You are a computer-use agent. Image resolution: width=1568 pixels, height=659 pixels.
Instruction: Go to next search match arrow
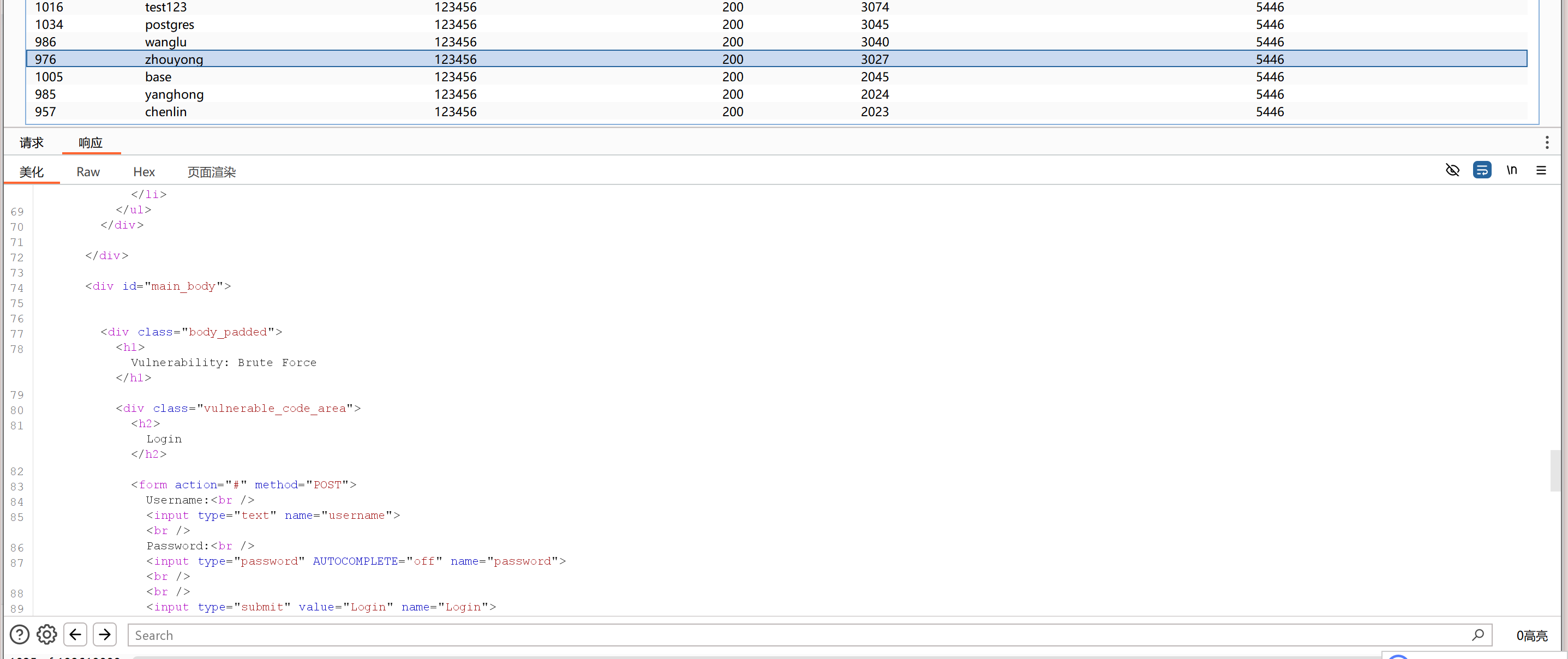tap(105, 634)
